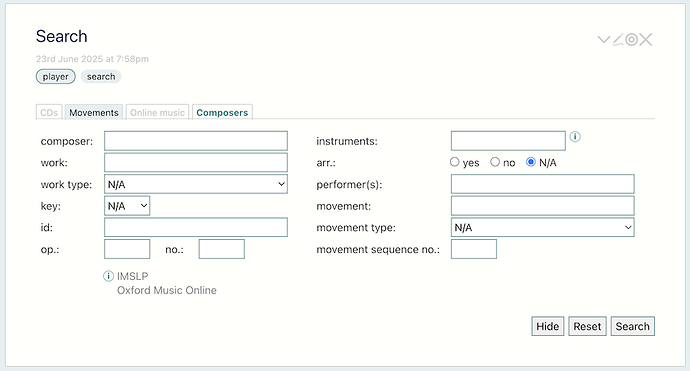Click the player tag pill
The width and height of the screenshot is (690, 371).
[55, 77]
